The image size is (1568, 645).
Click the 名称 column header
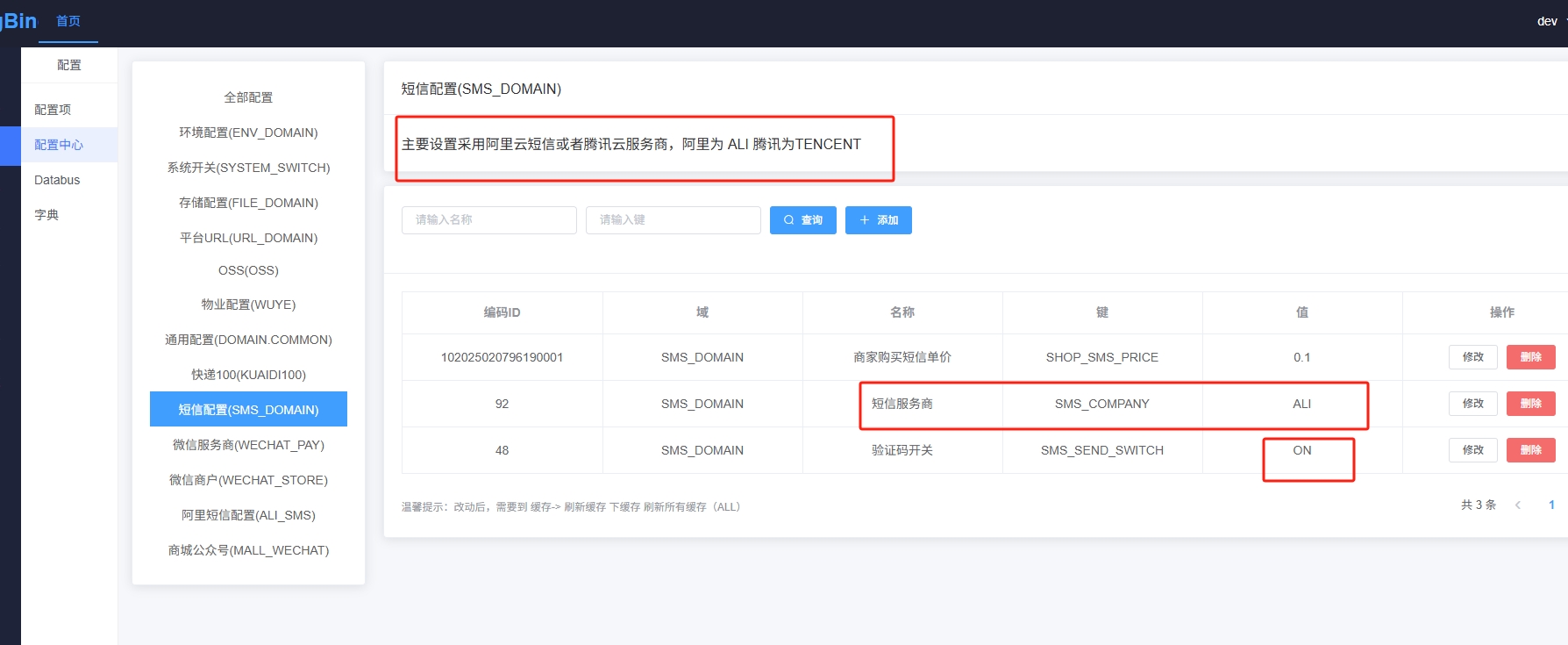click(x=902, y=312)
